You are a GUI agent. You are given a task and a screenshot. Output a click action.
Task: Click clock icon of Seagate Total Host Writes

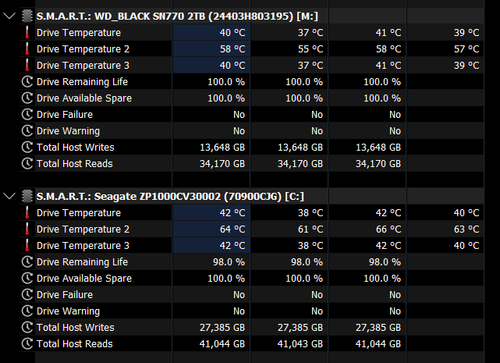click(x=27, y=327)
